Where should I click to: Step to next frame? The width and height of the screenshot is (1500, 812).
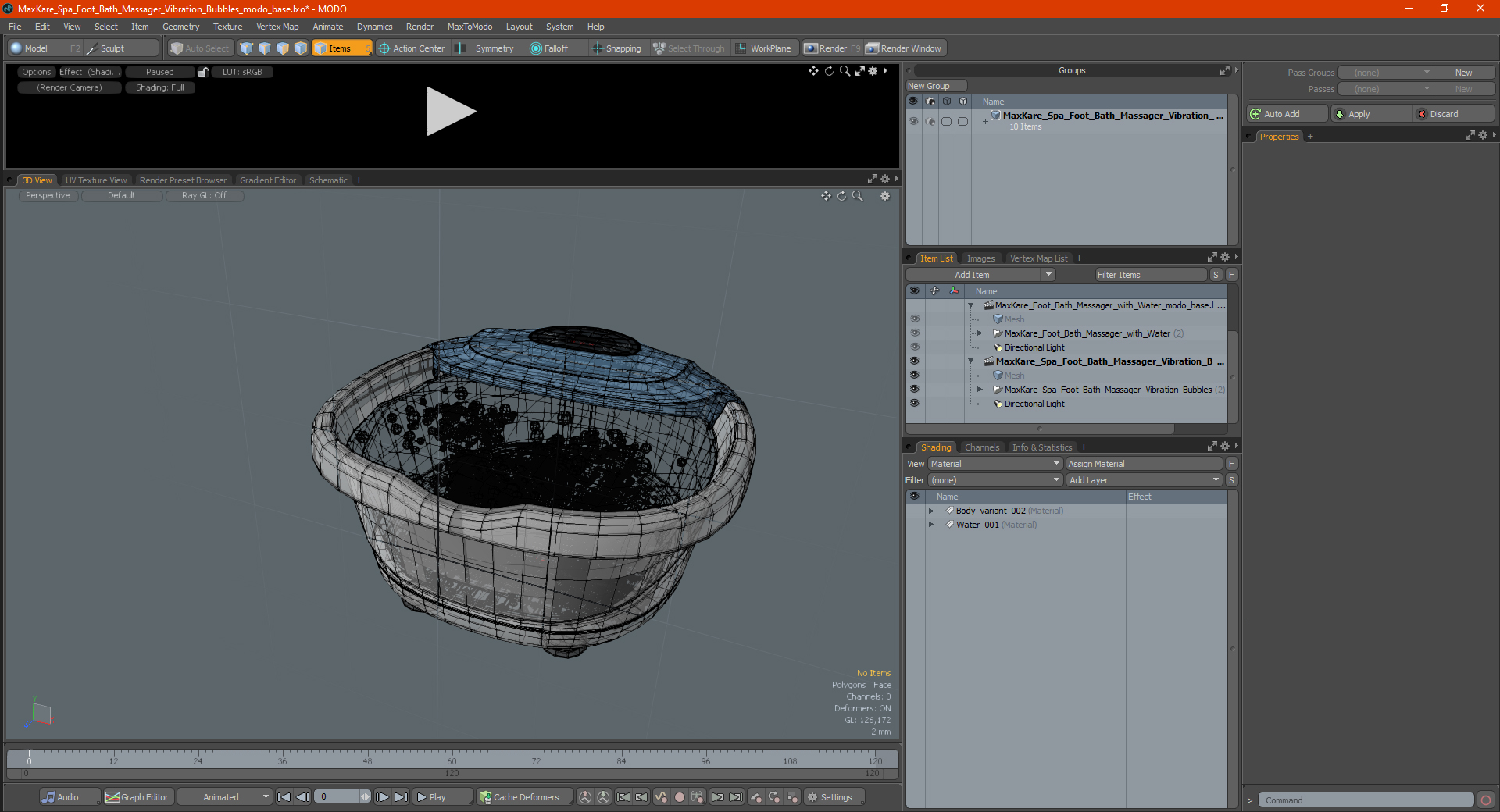click(x=382, y=797)
